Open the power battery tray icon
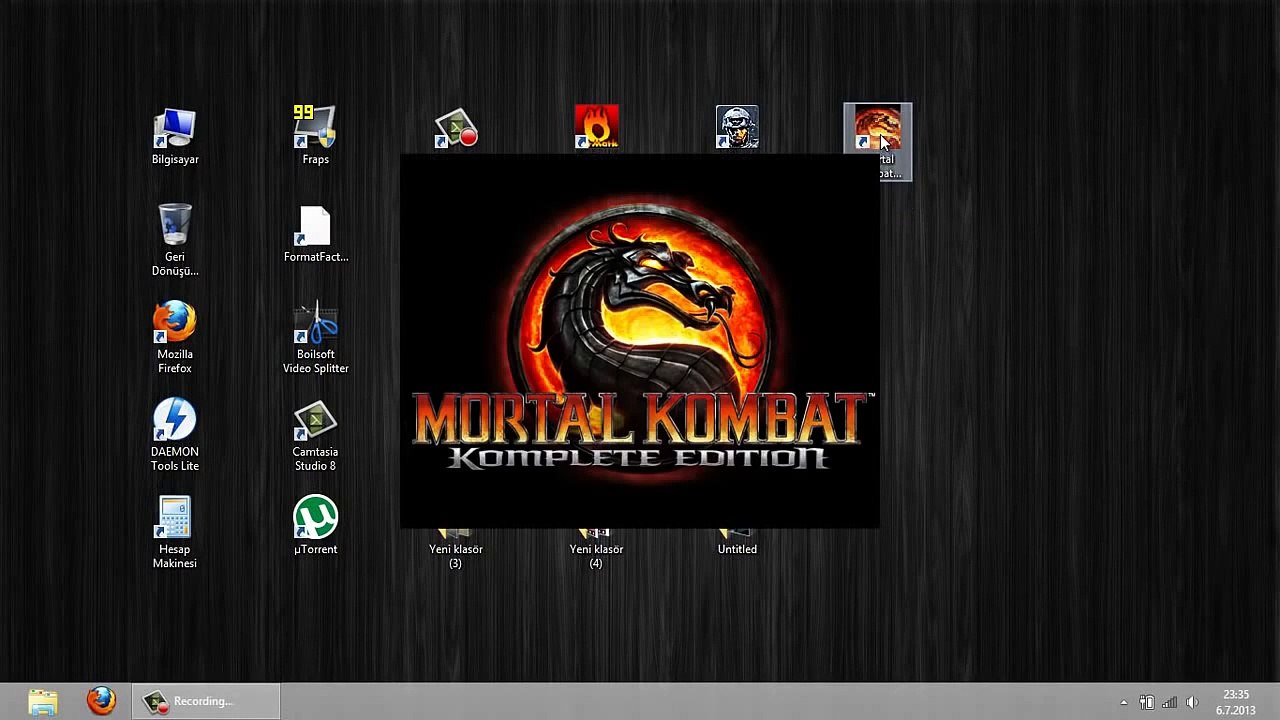Image resolution: width=1280 pixels, height=720 pixels. (1147, 702)
